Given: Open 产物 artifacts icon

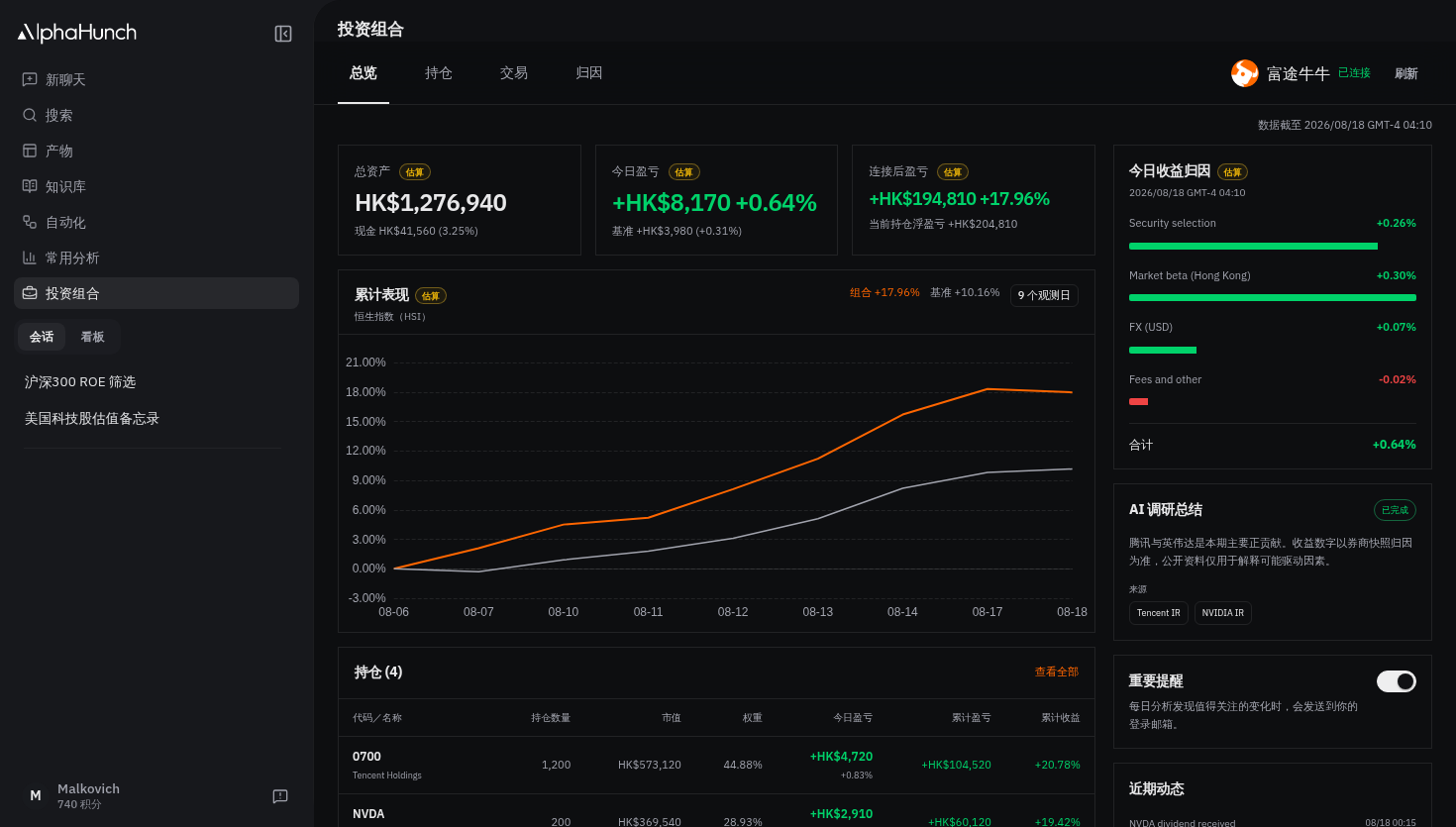Looking at the screenshot, I should (x=30, y=151).
